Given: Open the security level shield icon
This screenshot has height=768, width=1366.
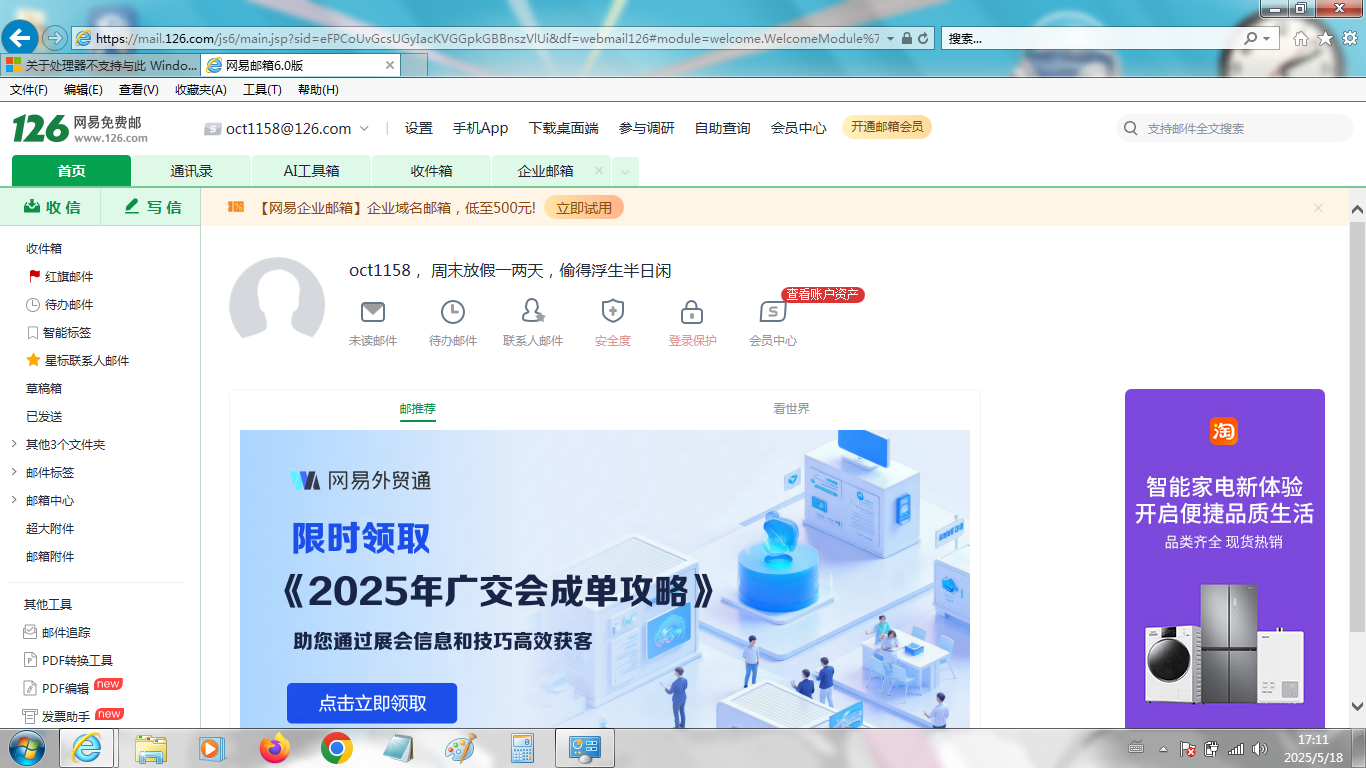Looking at the screenshot, I should click(613, 311).
